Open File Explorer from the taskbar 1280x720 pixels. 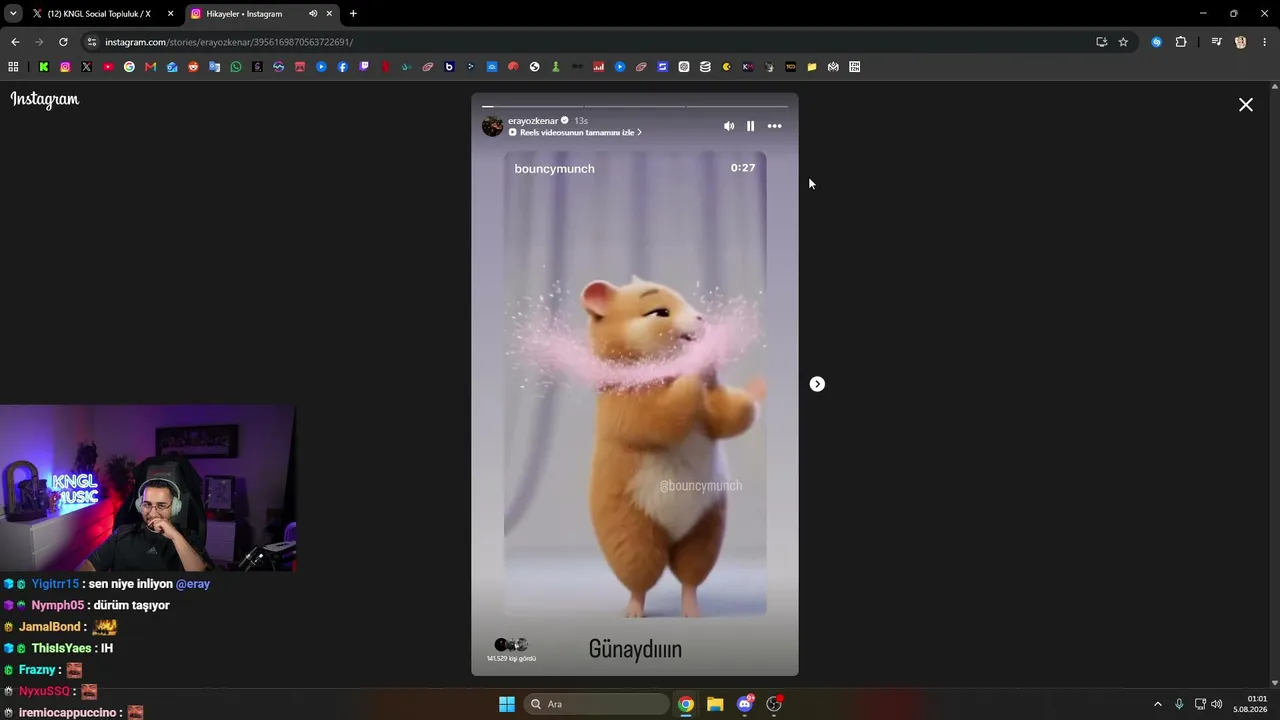coord(715,704)
